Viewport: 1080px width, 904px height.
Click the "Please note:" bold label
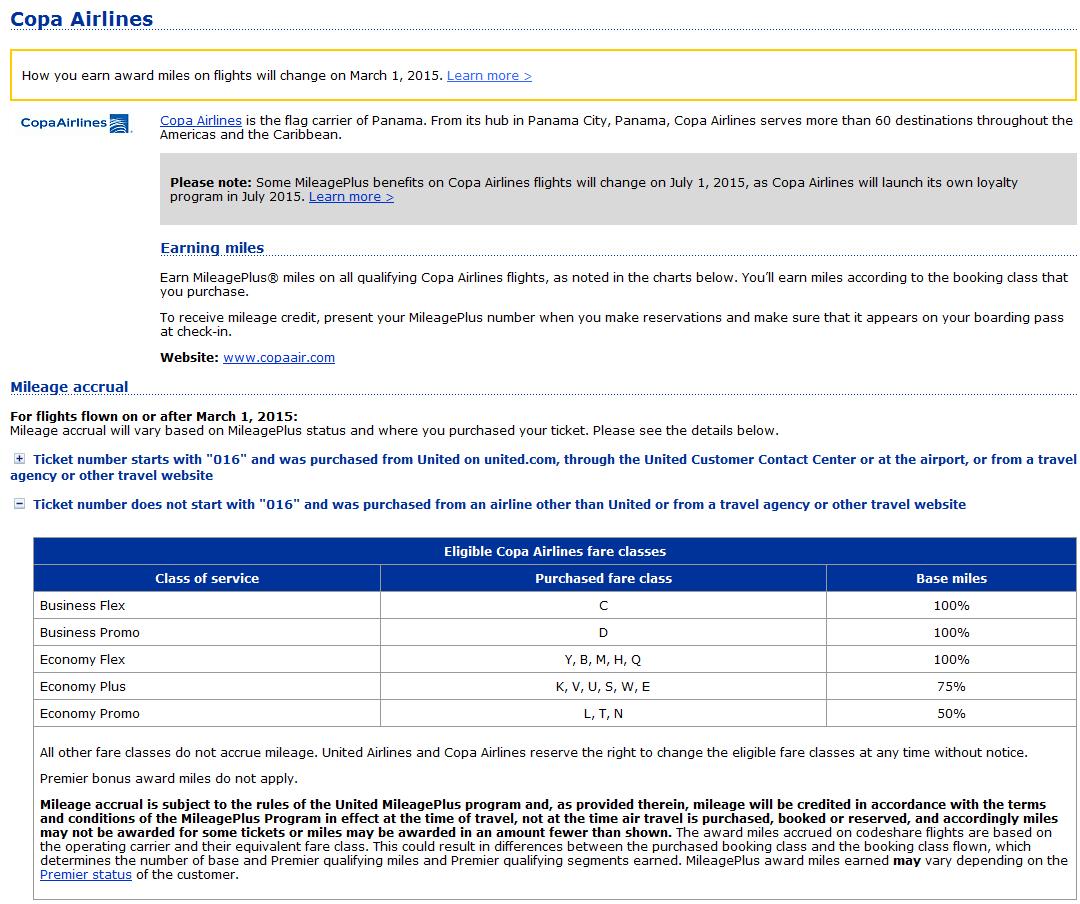pyautogui.click(x=211, y=183)
